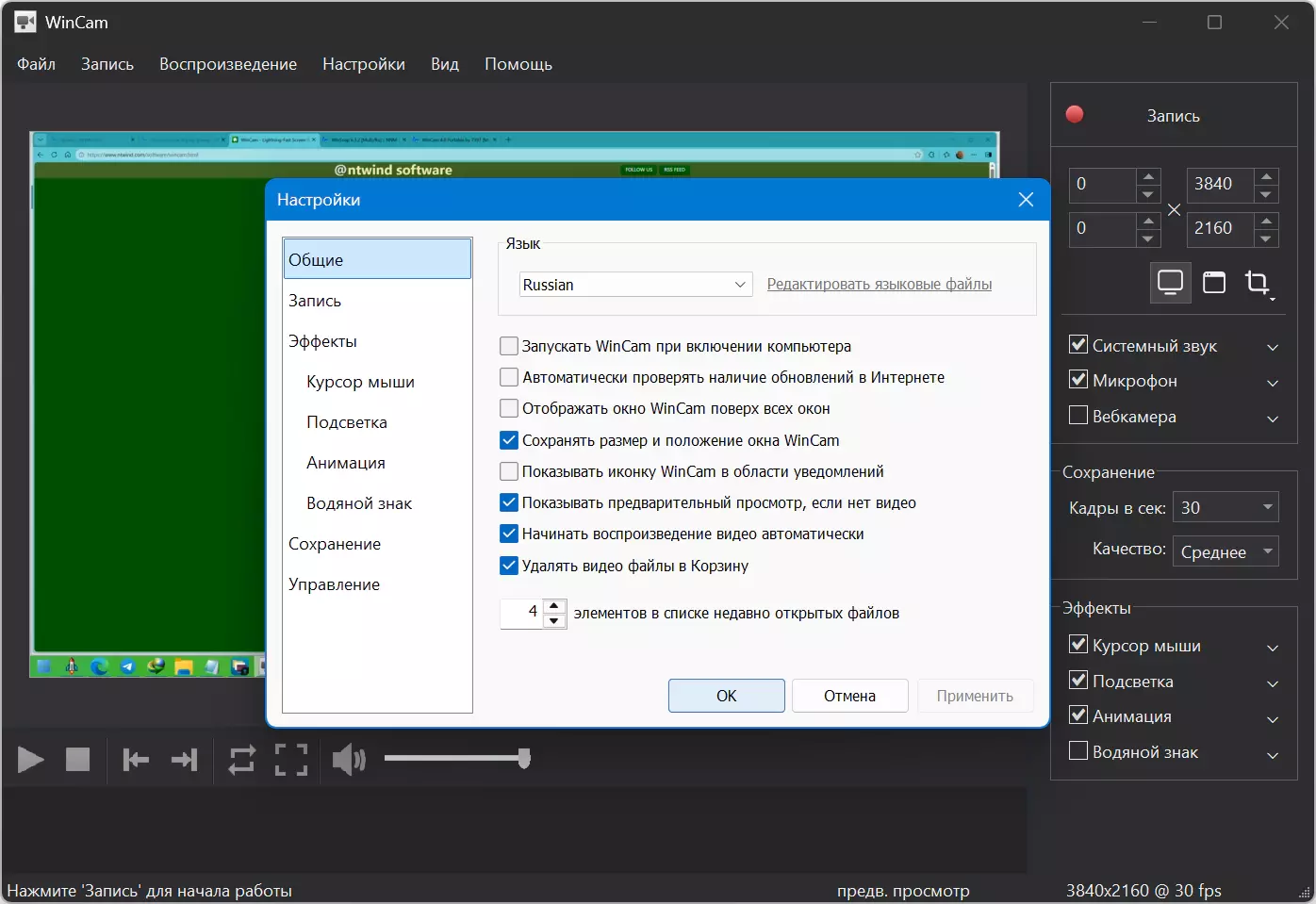Expand Микрофон options chevron

[1273, 383]
